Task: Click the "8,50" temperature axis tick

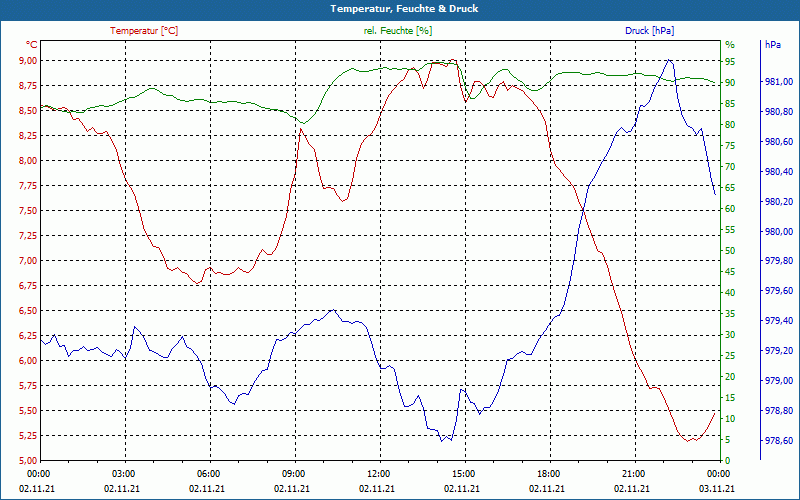Action: click(29, 111)
